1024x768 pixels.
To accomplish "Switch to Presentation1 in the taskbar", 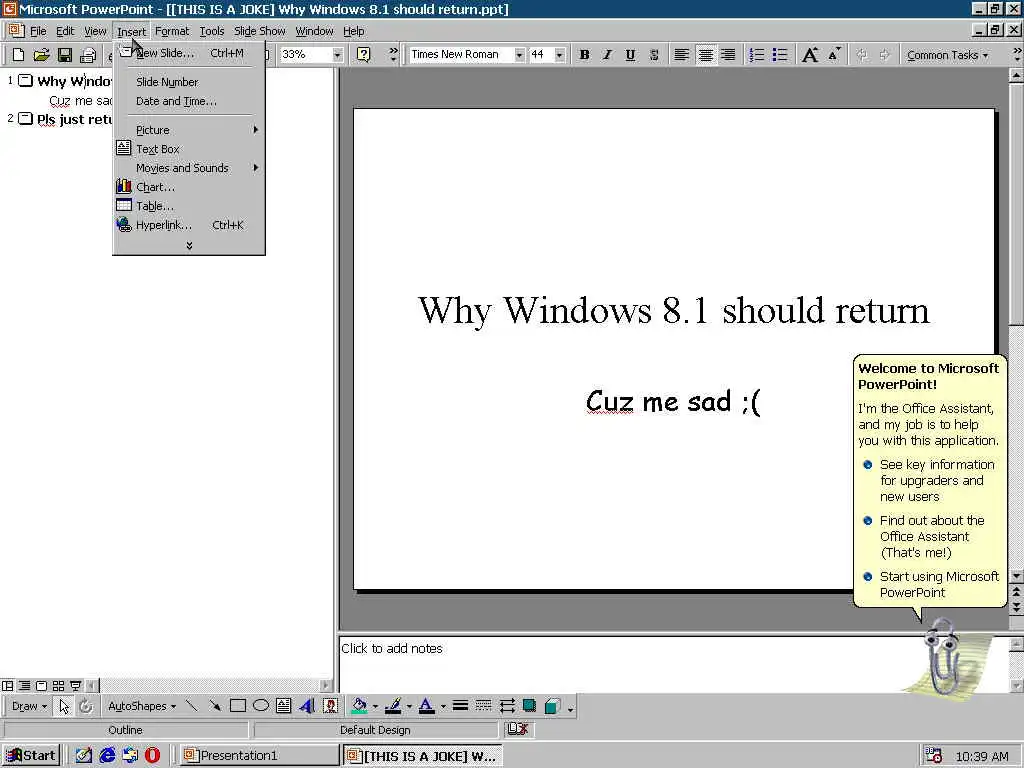I will [258, 755].
